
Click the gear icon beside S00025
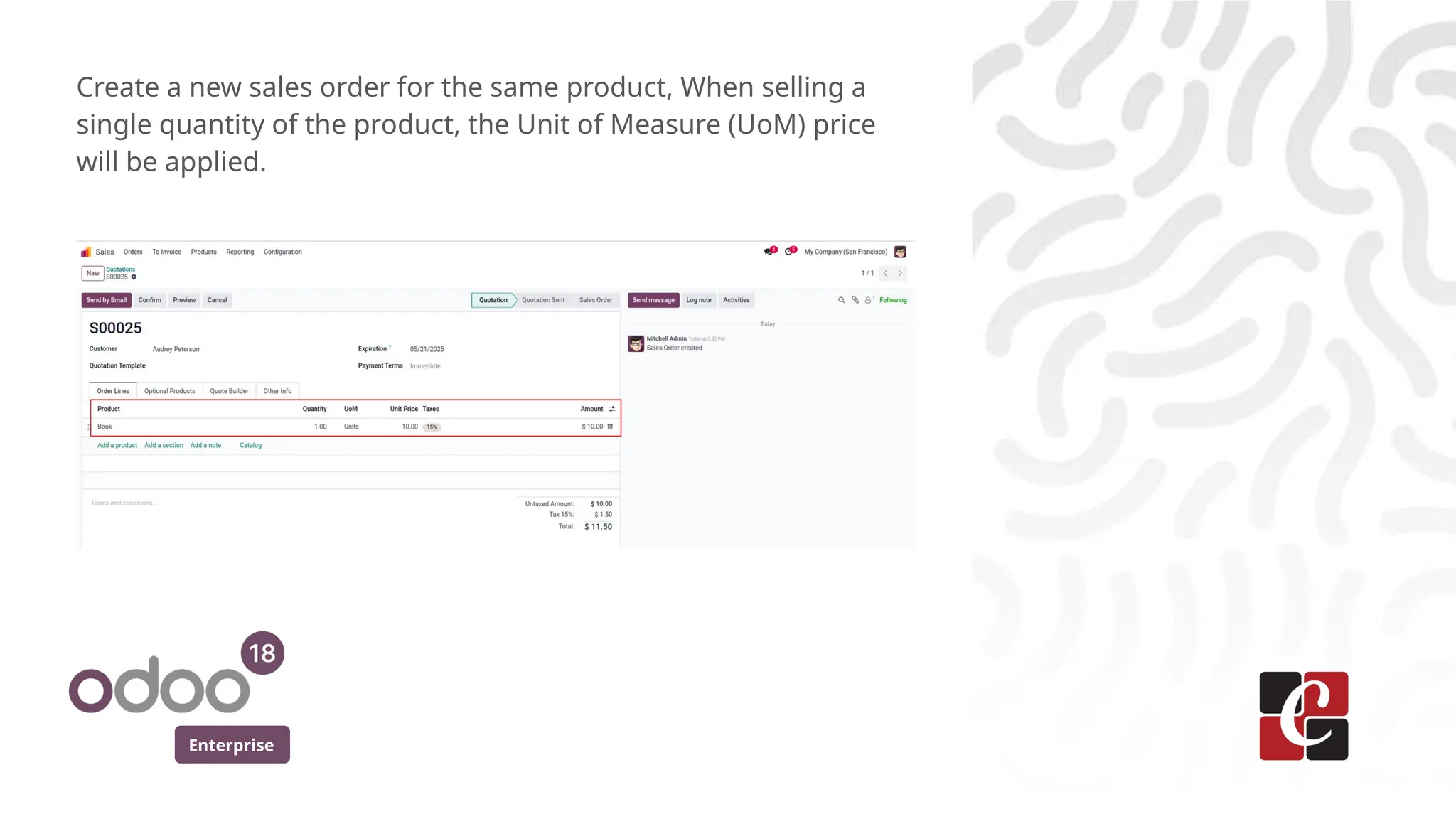(134, 277)
